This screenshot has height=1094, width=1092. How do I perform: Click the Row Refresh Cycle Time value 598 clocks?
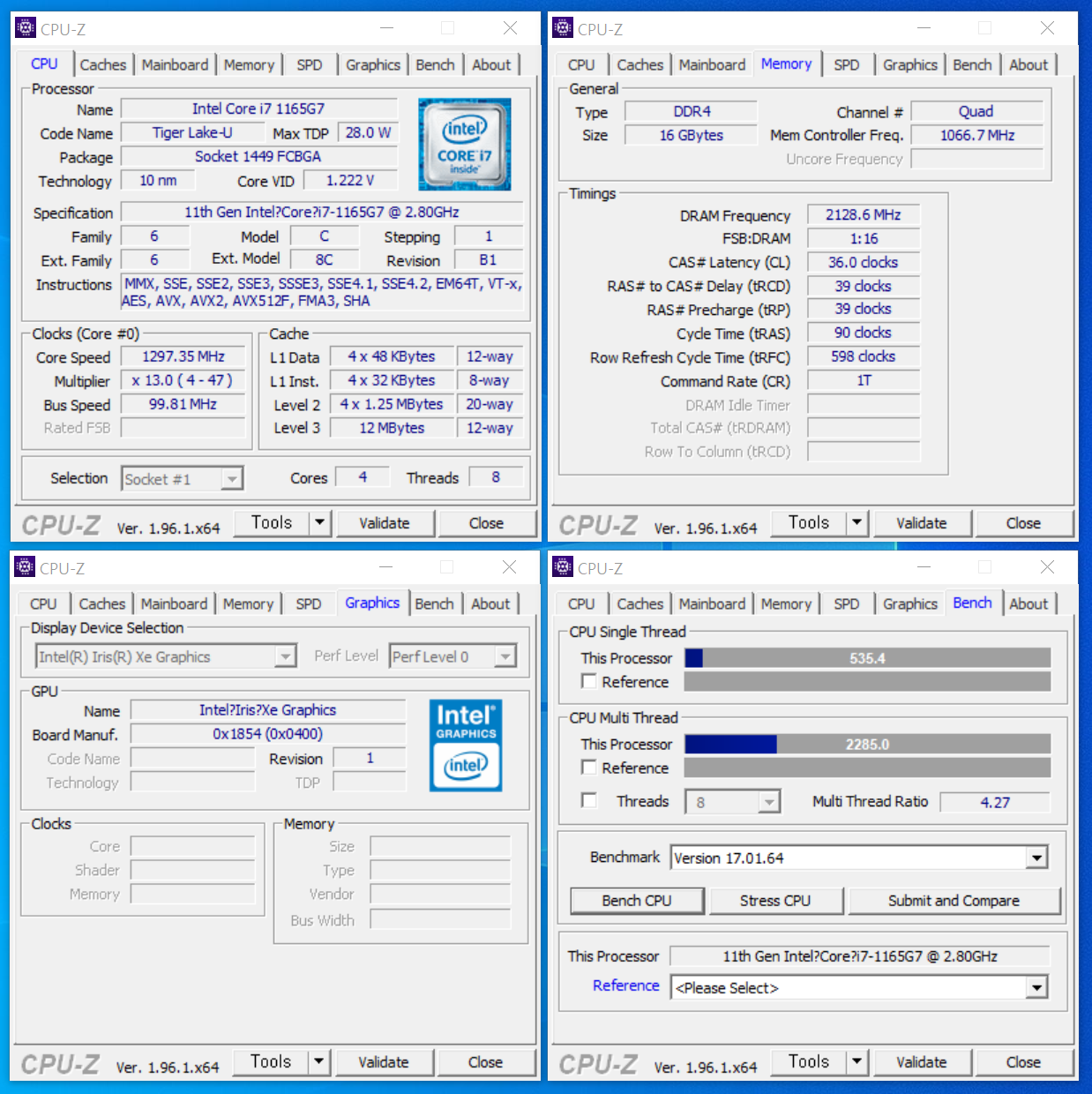(x=863, y=356)
